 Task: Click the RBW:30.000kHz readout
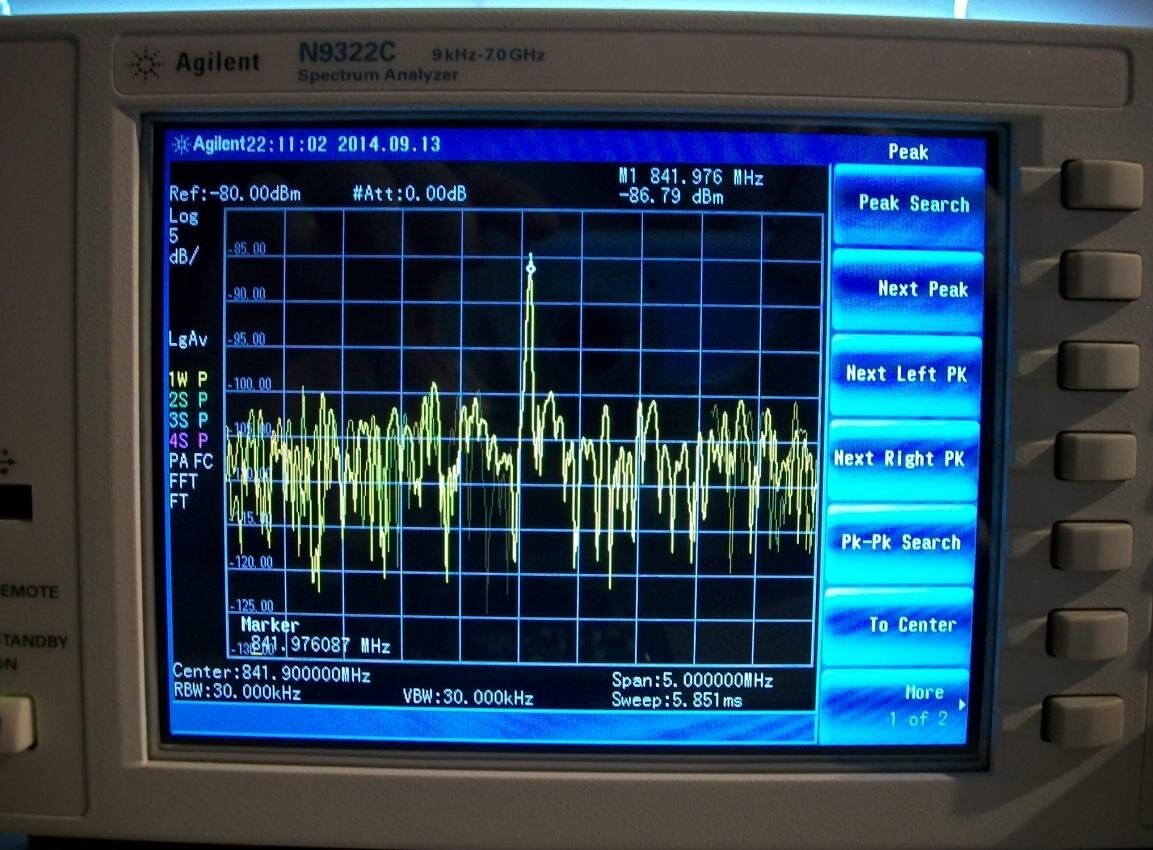pyautogui.click(x=237, y=693)
